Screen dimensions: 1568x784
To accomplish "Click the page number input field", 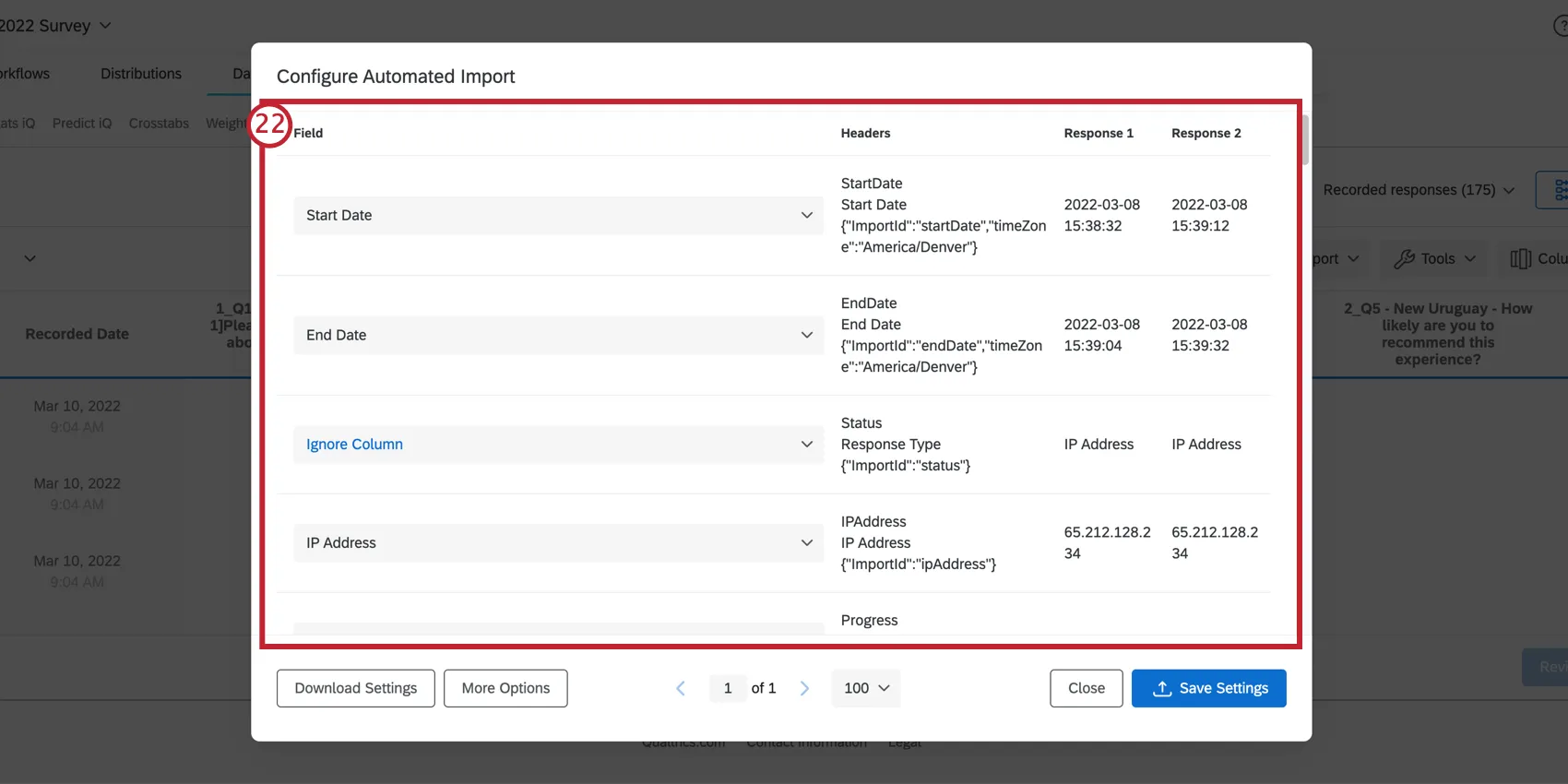I will [x=728, y=689].
